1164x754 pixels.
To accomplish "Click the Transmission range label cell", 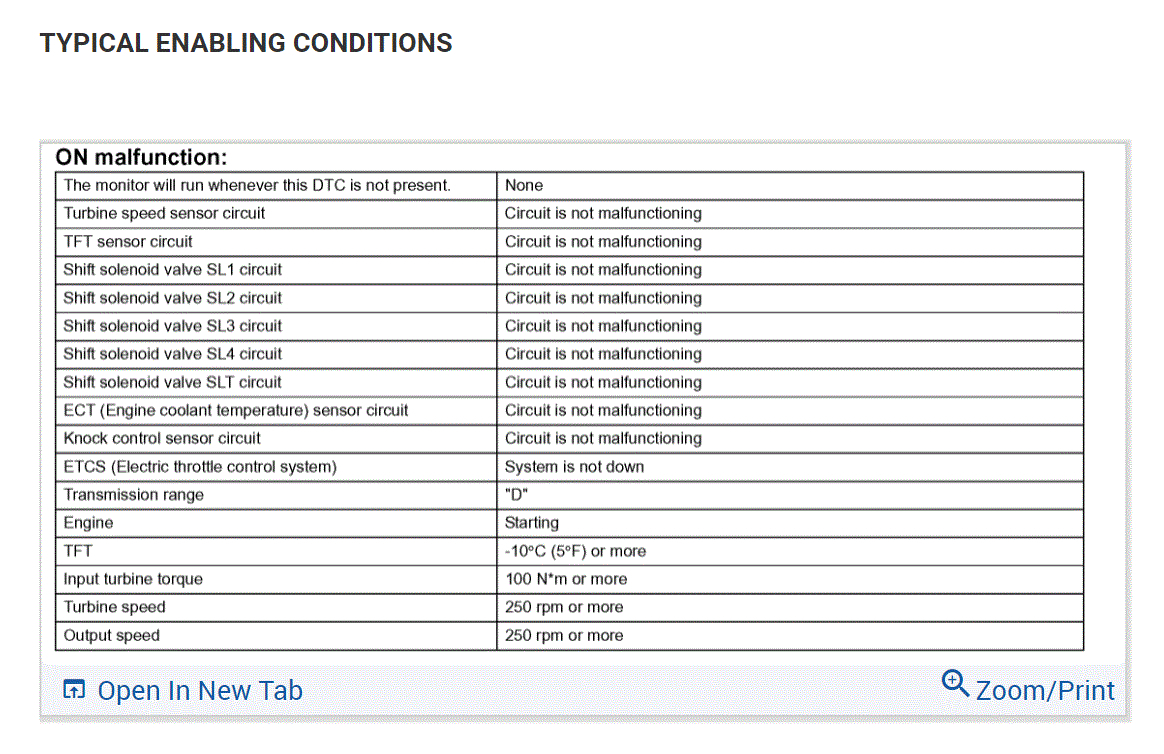I will pyautogui.click(x=133, y=495).
